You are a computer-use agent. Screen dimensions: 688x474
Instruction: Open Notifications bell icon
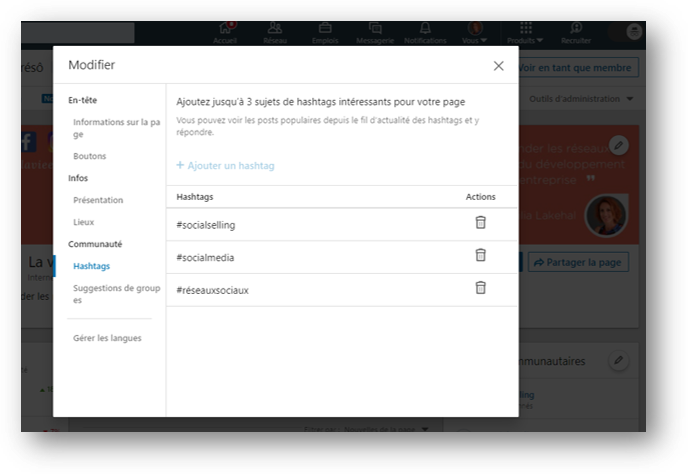pos(425,33)
